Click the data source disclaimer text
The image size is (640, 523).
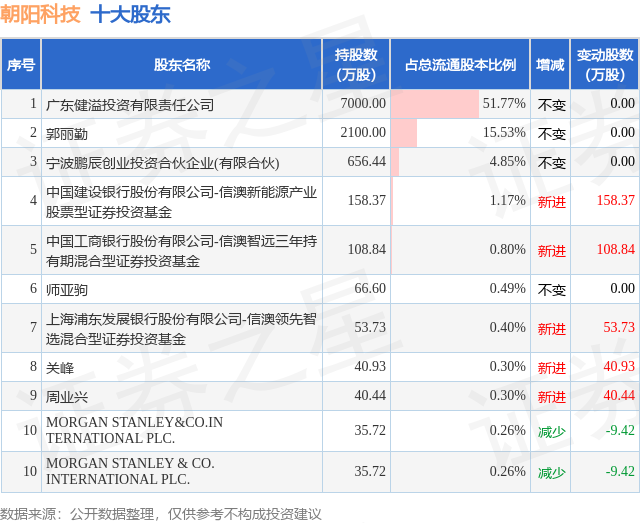coord(160,514)
